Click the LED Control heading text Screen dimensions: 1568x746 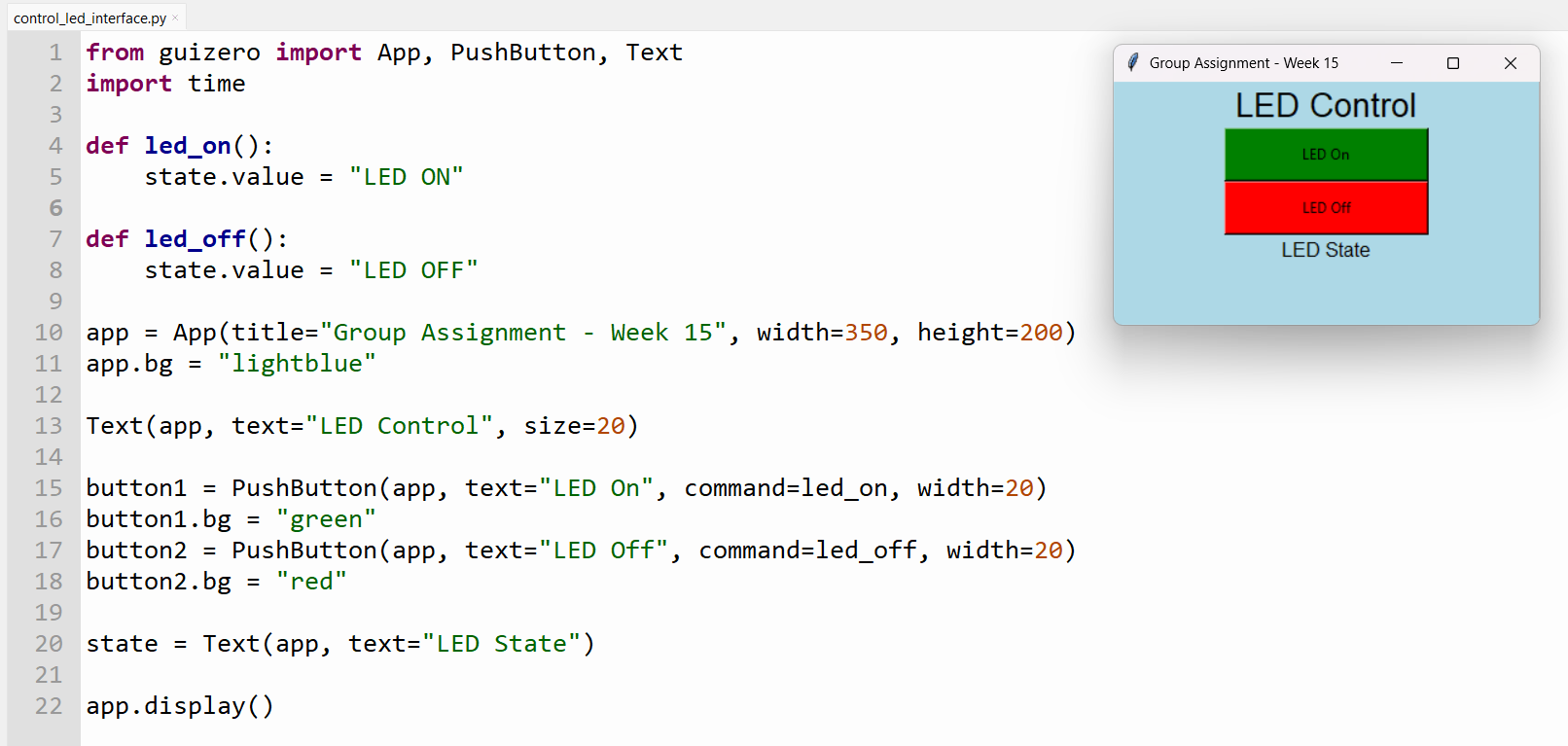pyautogui.click(x=1326, y=105)
